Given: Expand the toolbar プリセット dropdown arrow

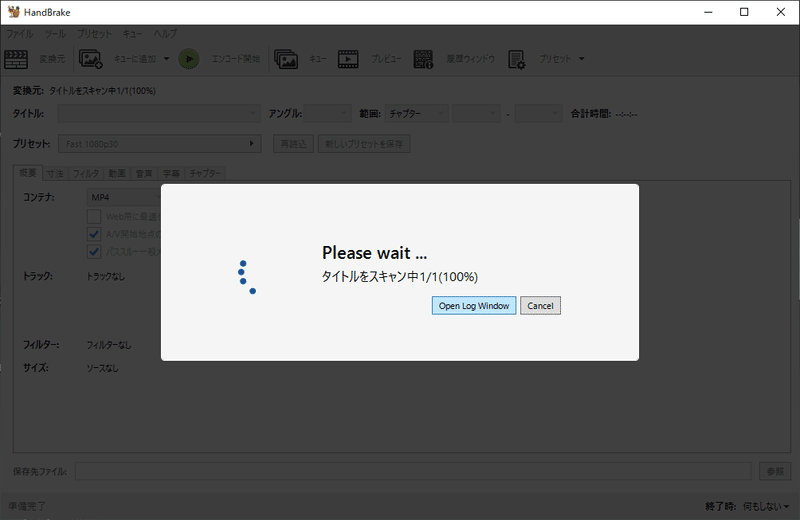Looking at the screenshot, I should click(582, 59).
